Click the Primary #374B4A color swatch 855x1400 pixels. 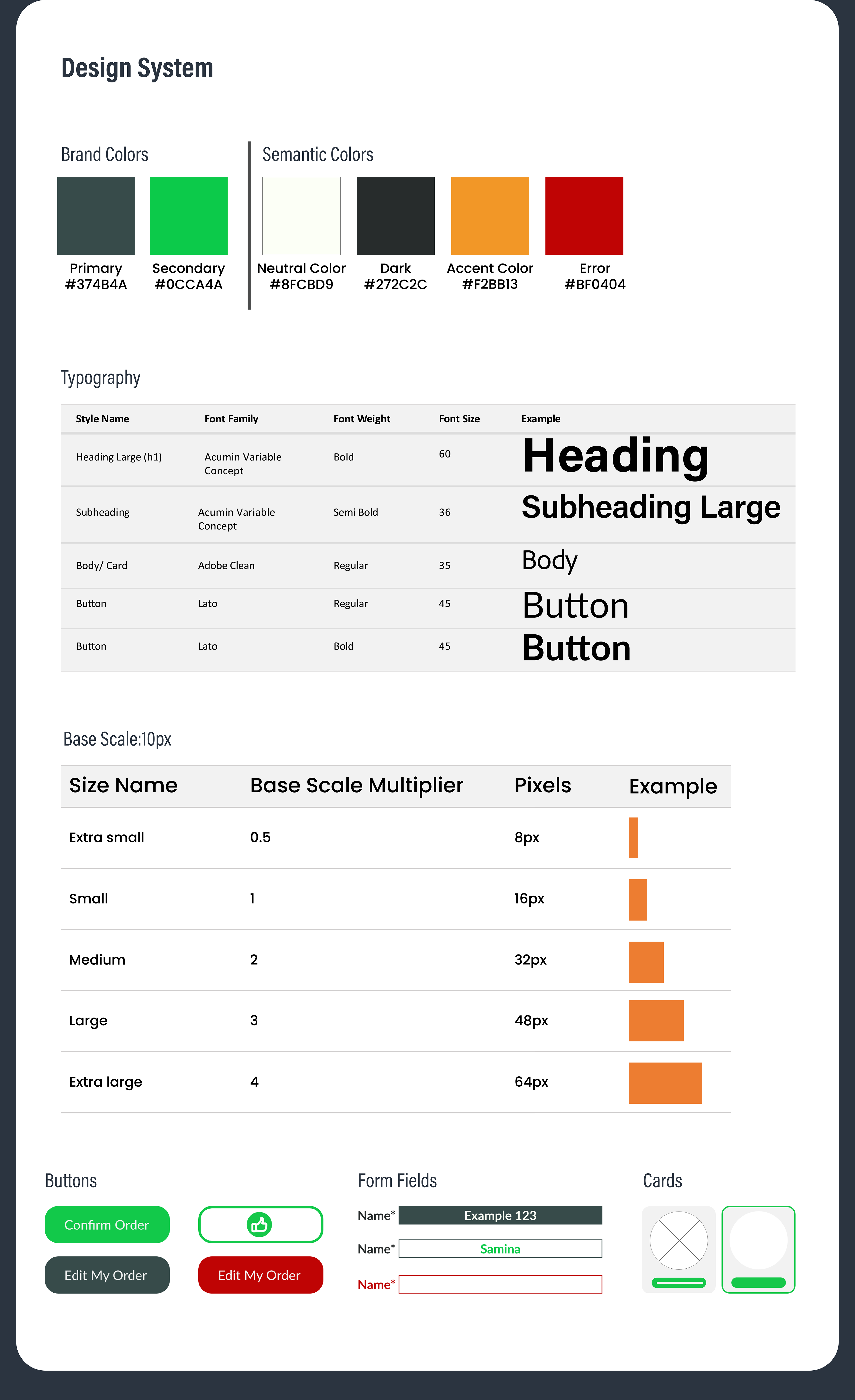96,216
